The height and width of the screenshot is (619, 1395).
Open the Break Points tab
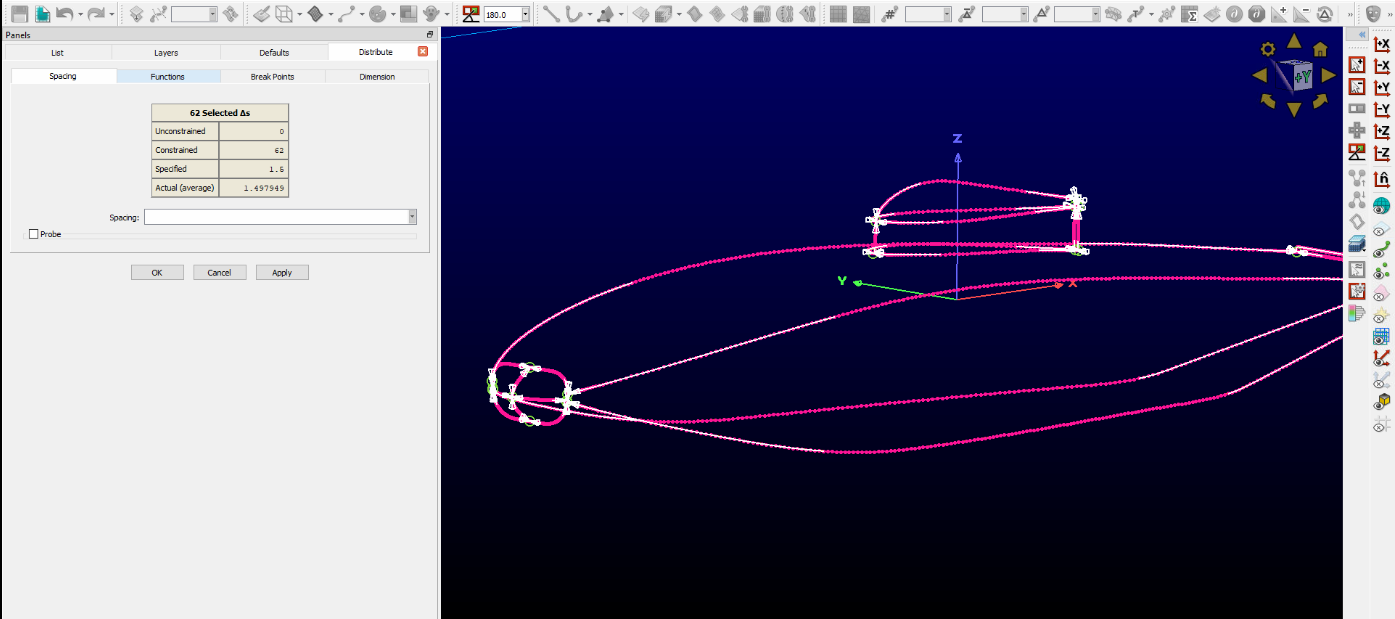[x=272, y=77]
